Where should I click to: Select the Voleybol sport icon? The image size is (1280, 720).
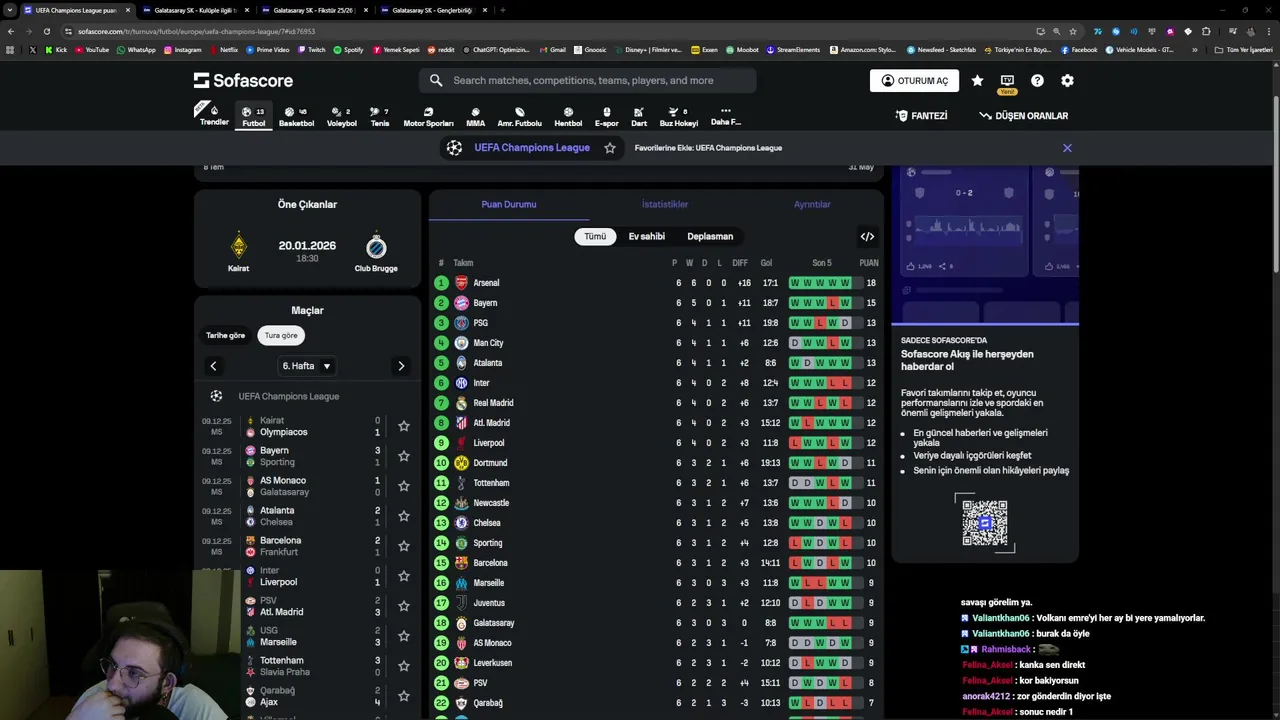(x=342, y=116)
